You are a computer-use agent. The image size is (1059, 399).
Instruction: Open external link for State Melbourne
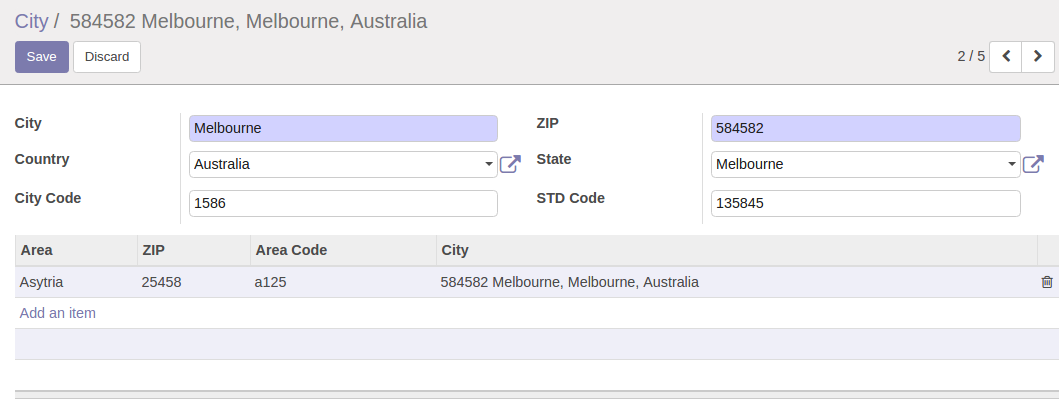[x=1033, y=164]
